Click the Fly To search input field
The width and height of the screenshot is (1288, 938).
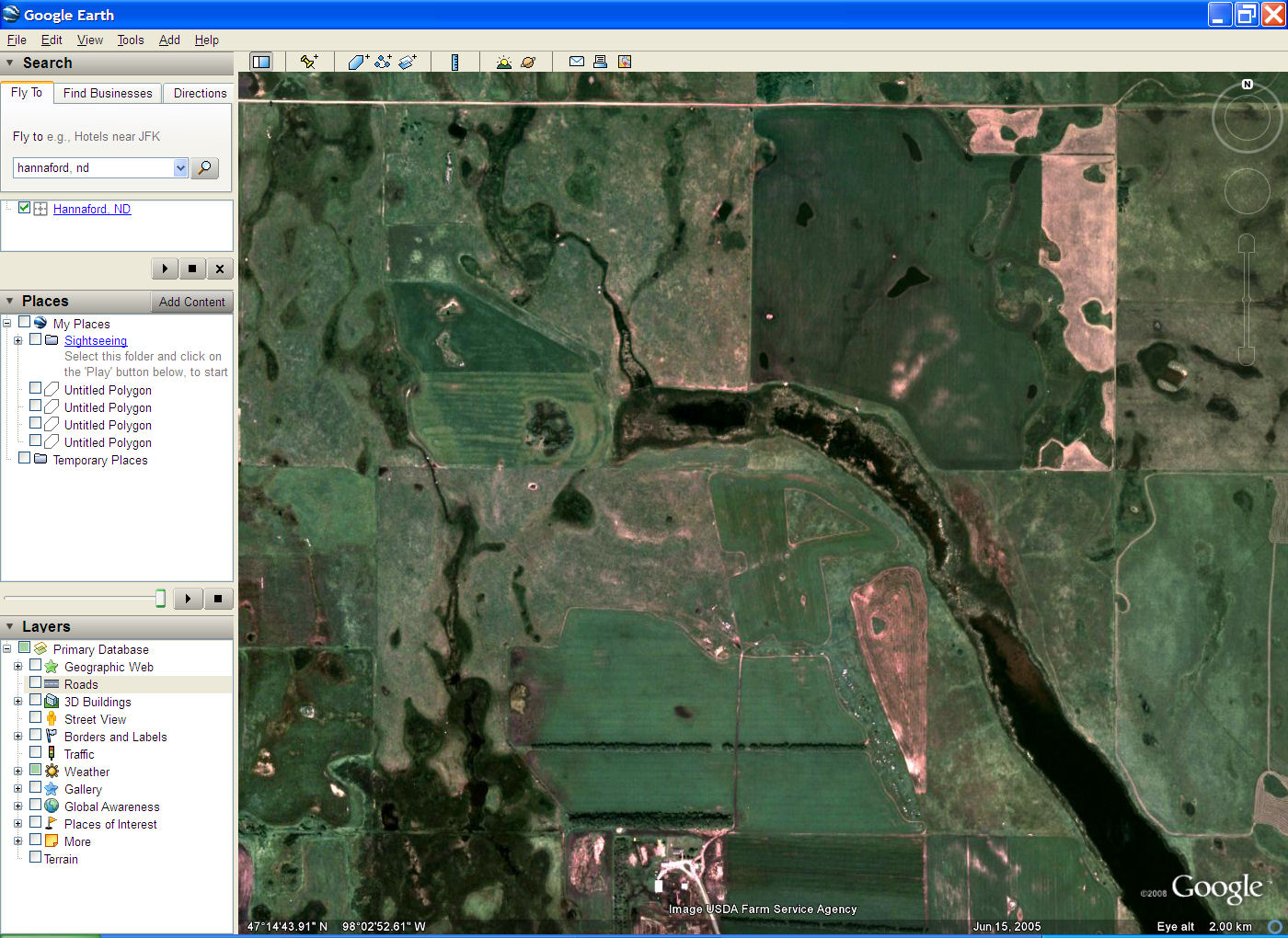[x=94, y=167]
